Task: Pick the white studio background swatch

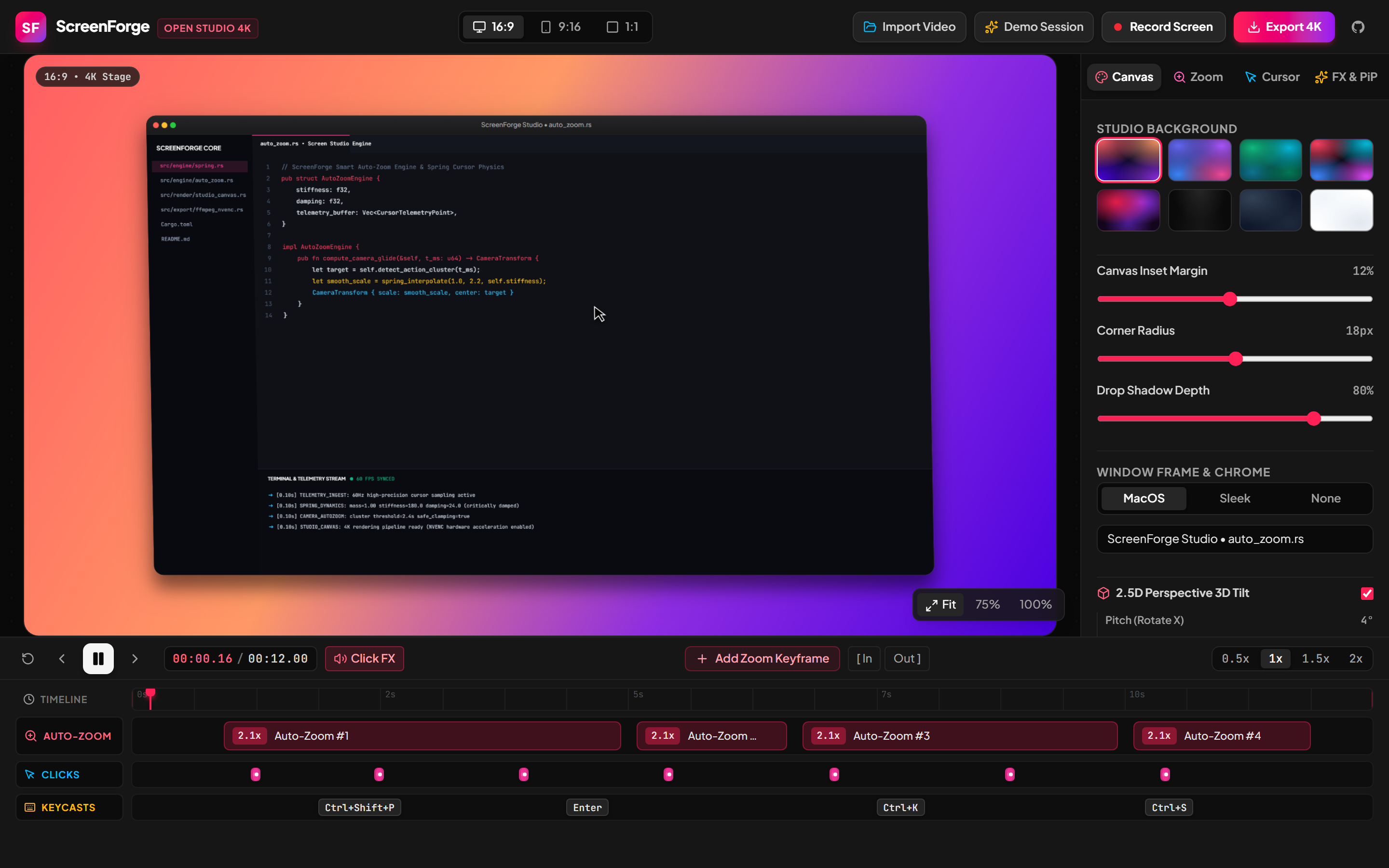Action: [x=1341, y=210]
